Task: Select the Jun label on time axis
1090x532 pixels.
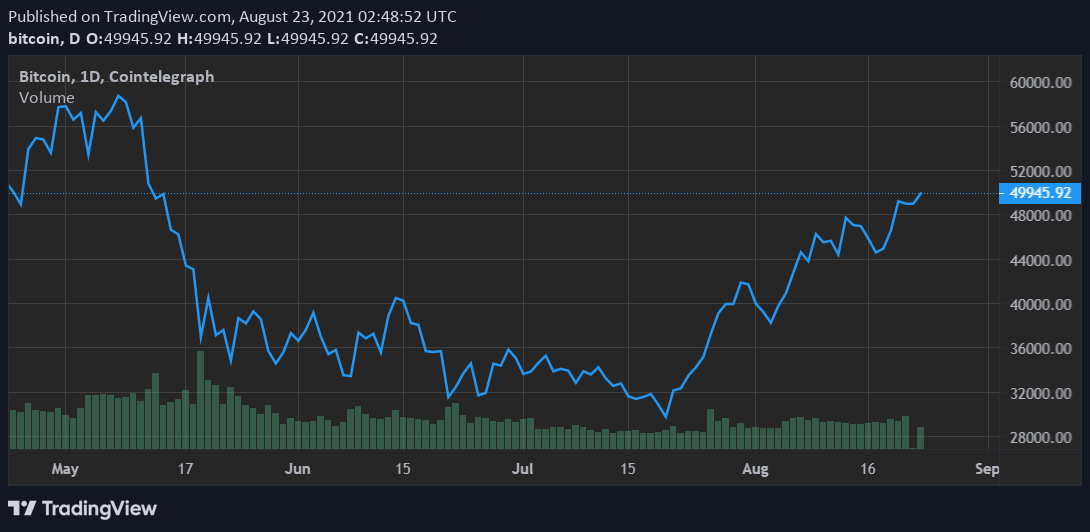Action: [297, 468]
